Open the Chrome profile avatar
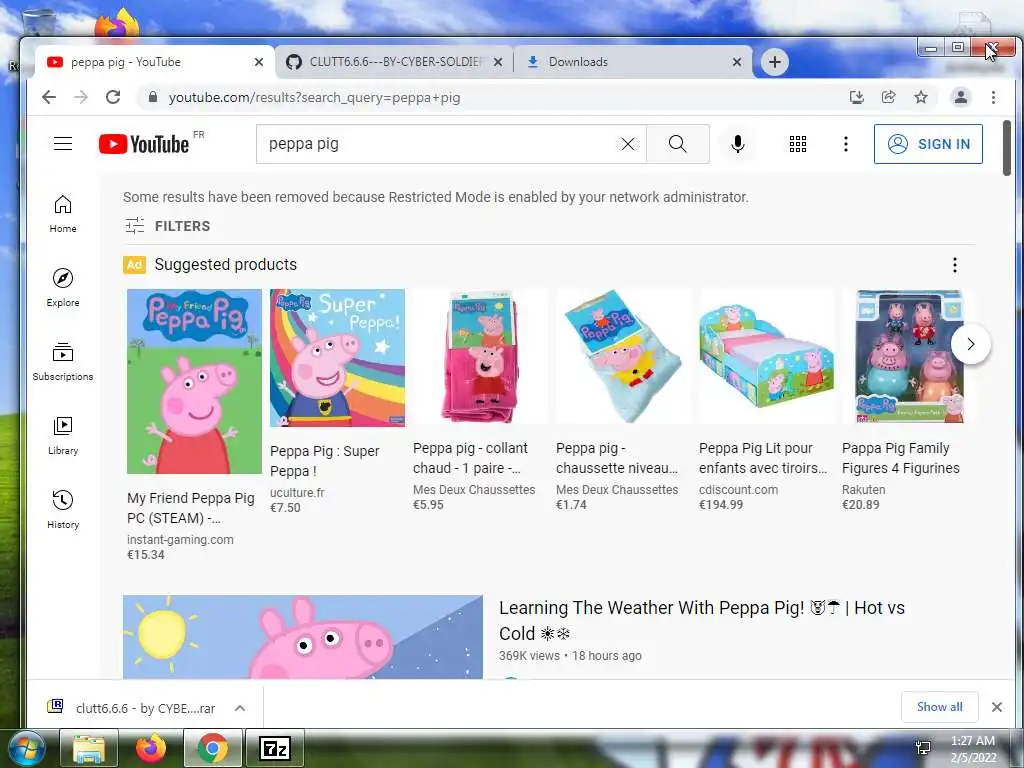 (961, 97)
